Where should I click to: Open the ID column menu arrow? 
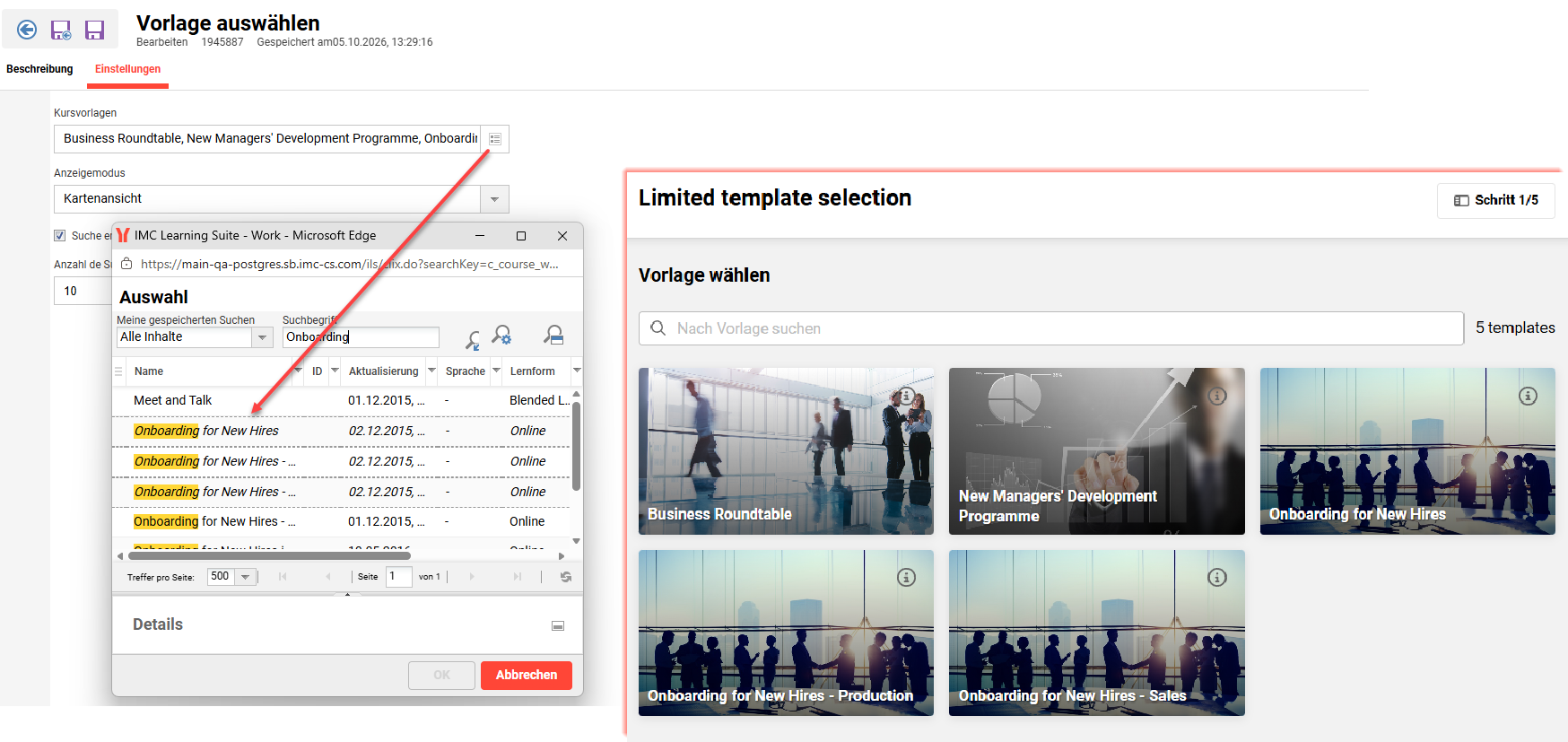tap(335, 371)
